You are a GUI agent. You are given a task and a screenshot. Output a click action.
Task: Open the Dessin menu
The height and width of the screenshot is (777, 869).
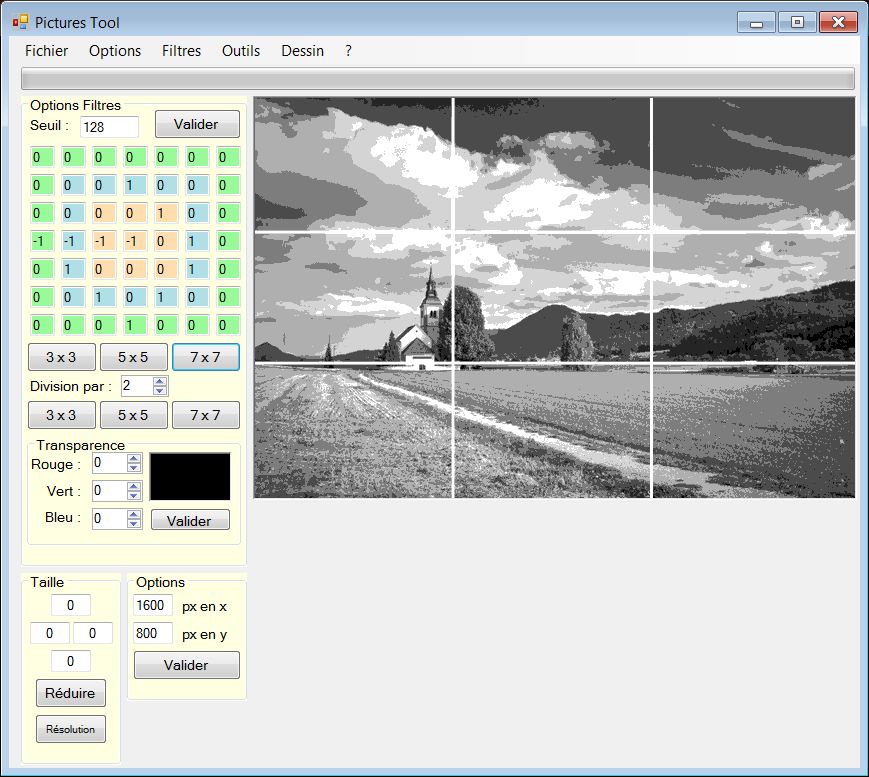pos(303,51)
